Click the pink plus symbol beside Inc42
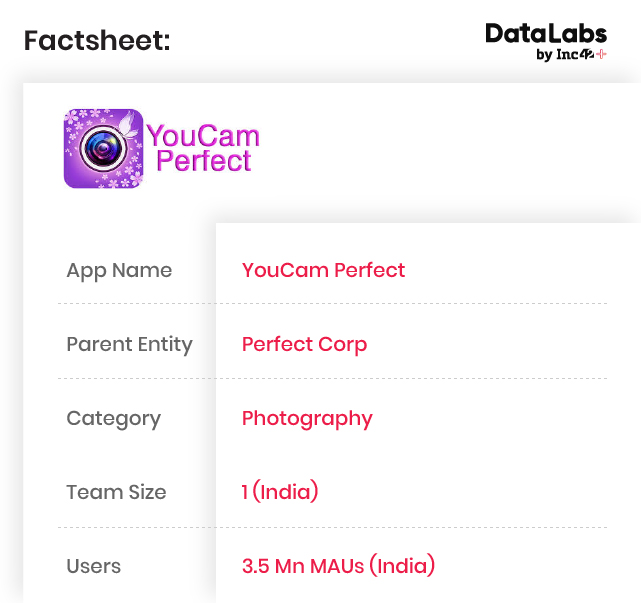This screenshot has width=641, height=603. pyautogui.click(x=601, y=54)
